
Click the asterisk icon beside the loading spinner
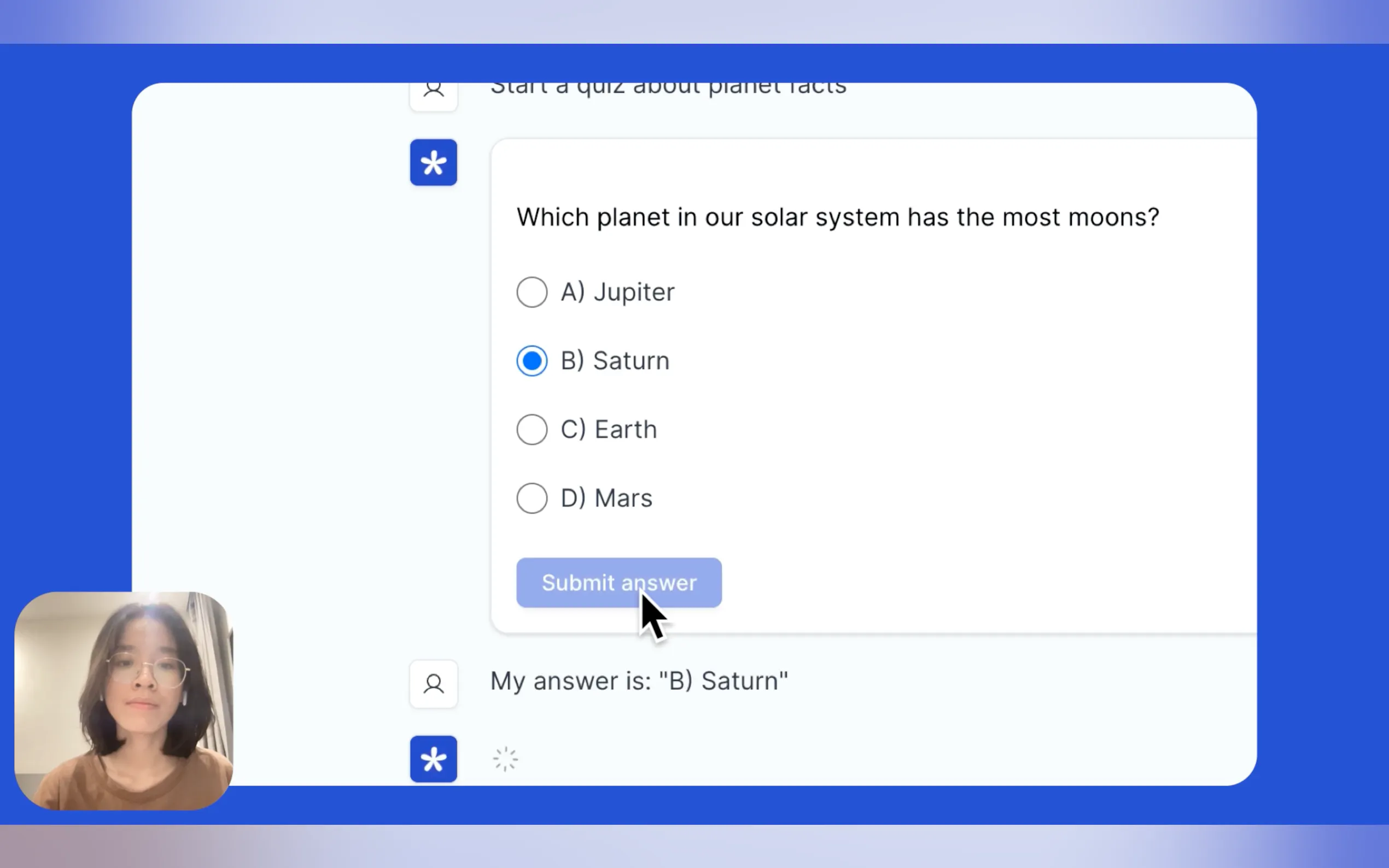[434, 759]
